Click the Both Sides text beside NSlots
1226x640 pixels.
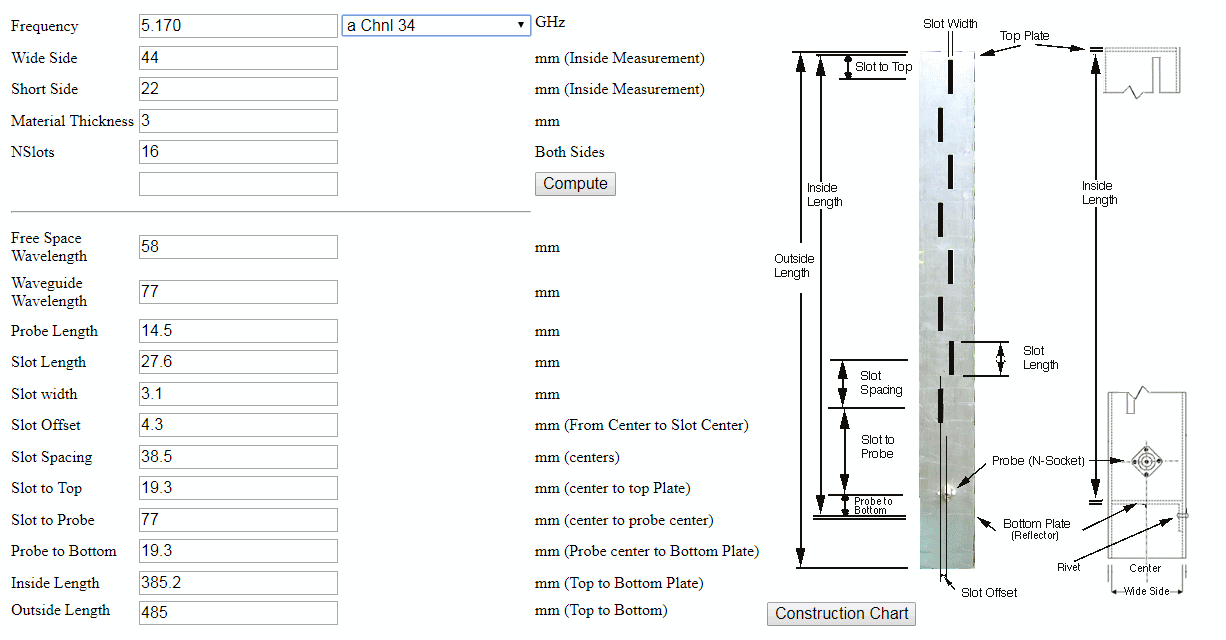pyautogui.click(x=570, y=152)
